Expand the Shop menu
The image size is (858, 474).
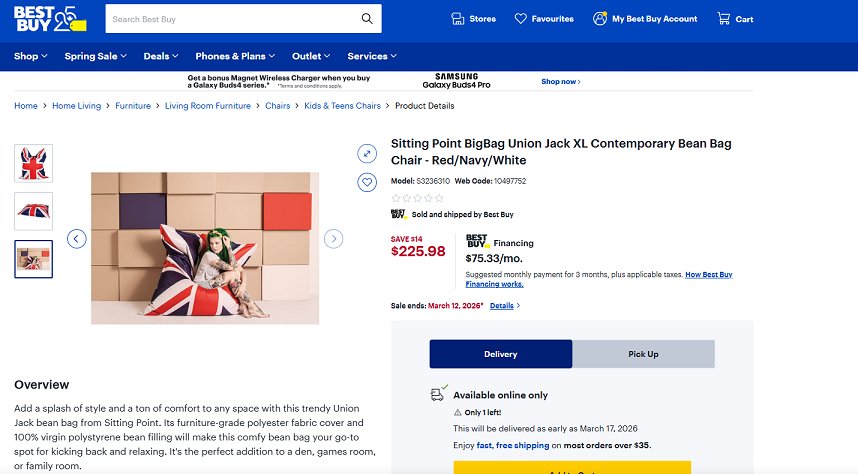tap(31, 56)
